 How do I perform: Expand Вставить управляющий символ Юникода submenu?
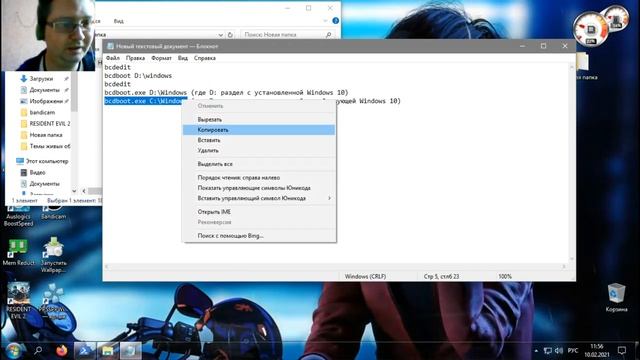(259, 198)
